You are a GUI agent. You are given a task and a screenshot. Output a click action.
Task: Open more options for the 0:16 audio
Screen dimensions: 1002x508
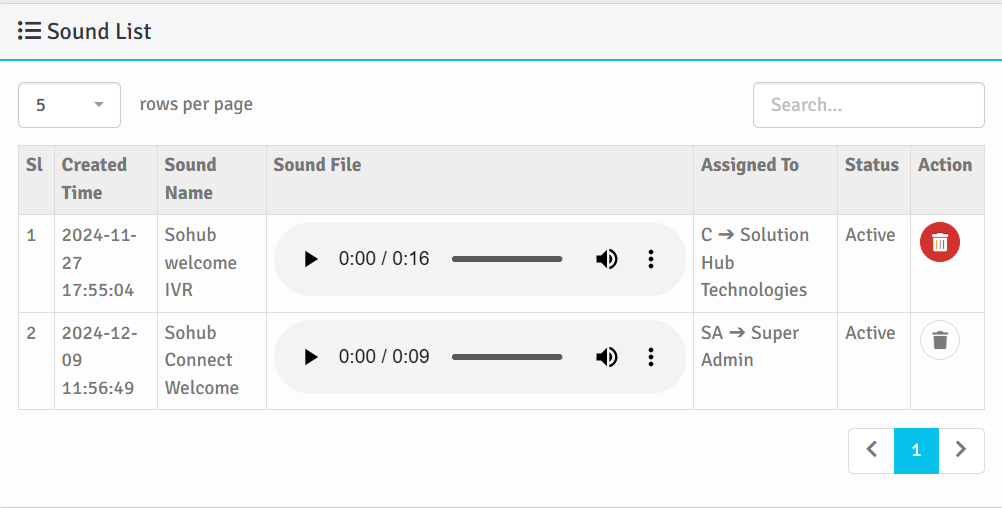click(x=651, y=259)
